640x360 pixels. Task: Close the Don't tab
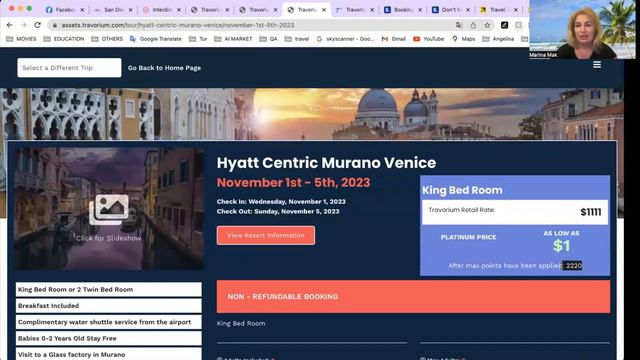[468, 10]
